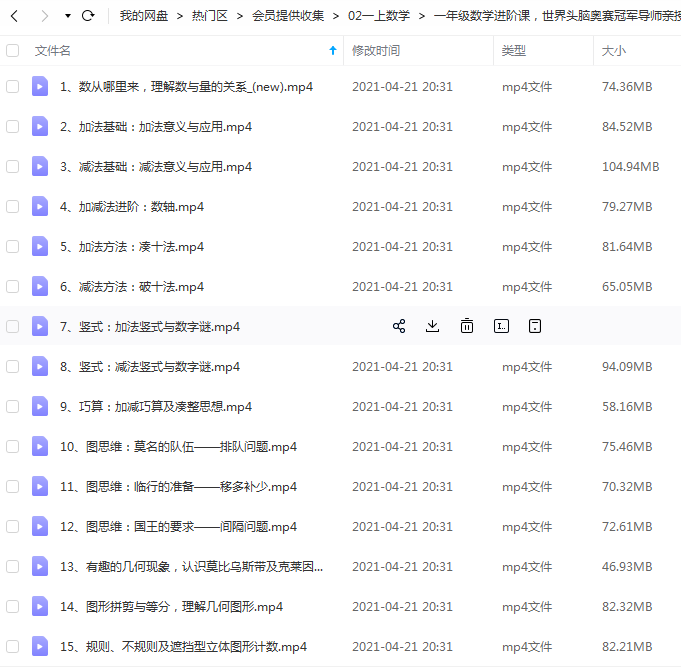Check the box for 15、规则、不规则 file
The image size is (681, 671).
tap(13, 646)
